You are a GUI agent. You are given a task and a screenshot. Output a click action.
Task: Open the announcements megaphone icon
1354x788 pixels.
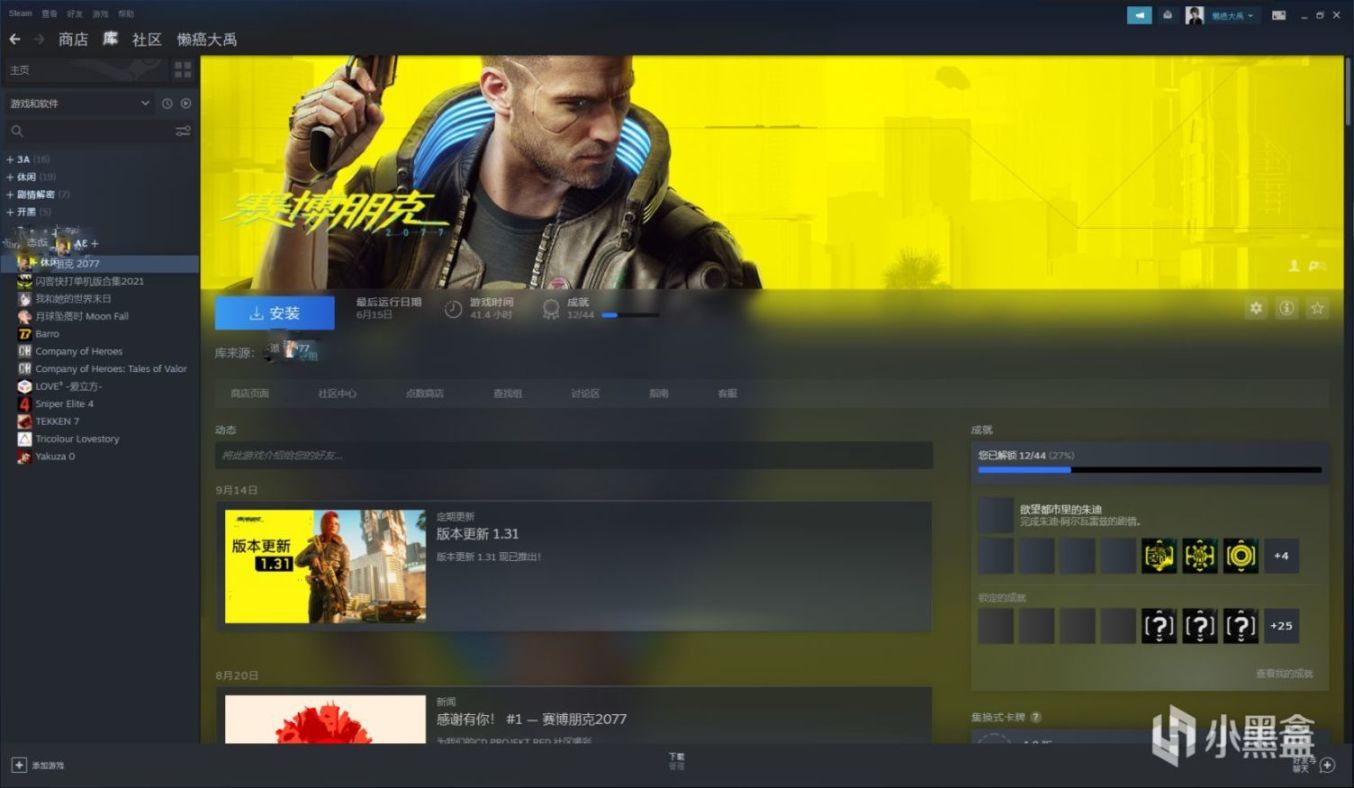tap(1139, 15)
